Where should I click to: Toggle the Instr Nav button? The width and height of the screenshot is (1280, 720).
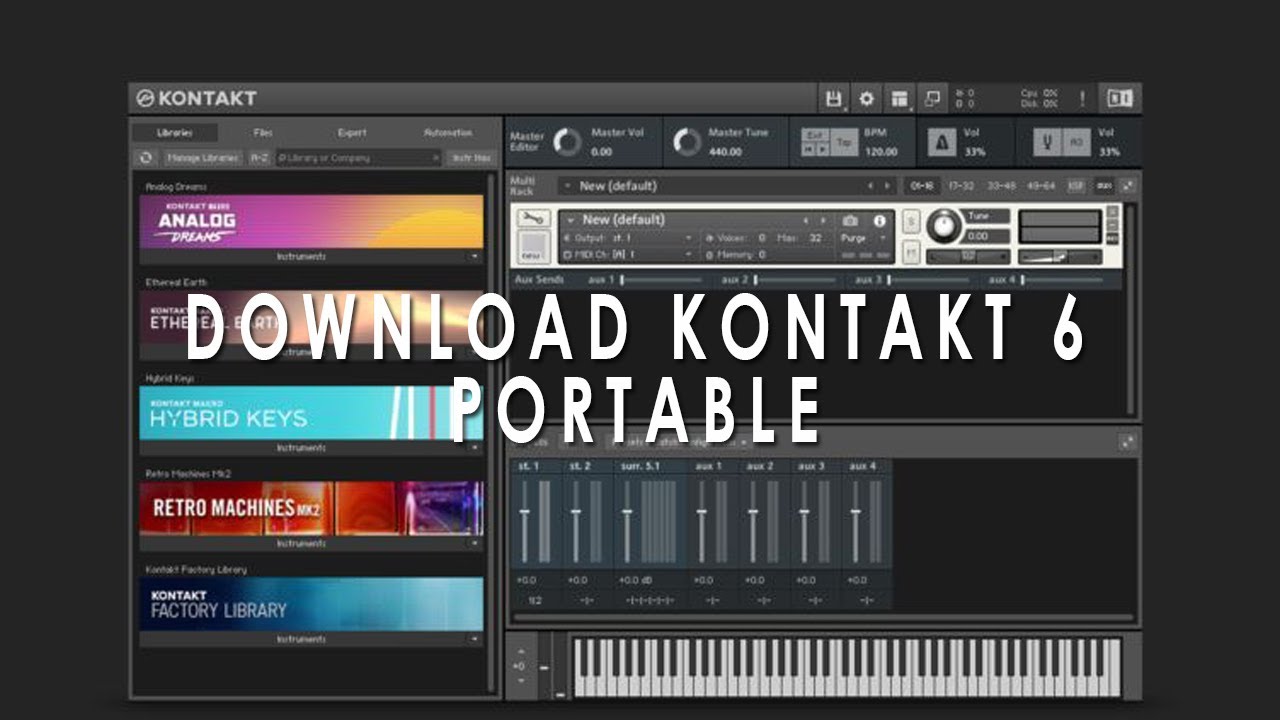(x=470, y=157)
